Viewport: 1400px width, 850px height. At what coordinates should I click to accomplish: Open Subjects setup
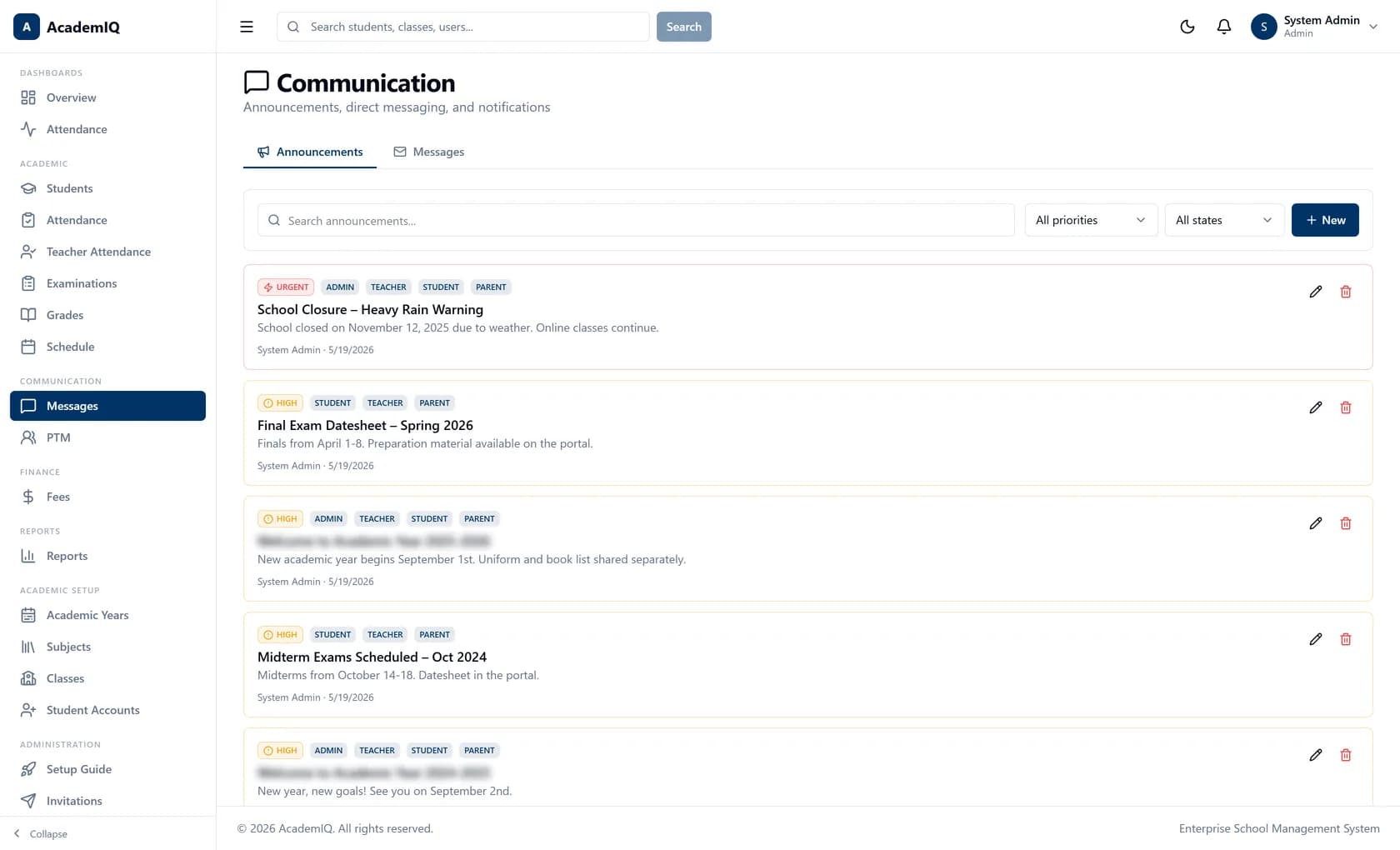pos(107,647)
